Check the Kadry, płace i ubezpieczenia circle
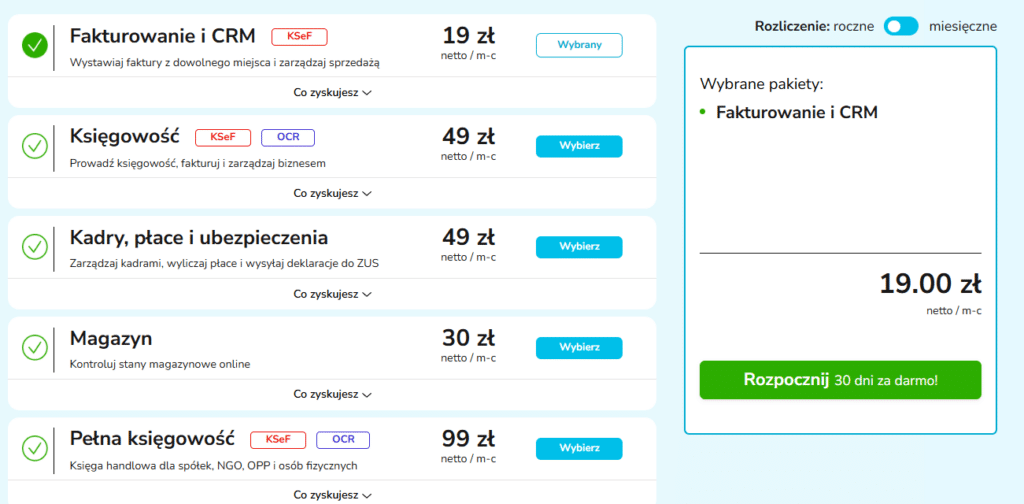The height and width of the screenshot is (504, 1024). point(35,246)
